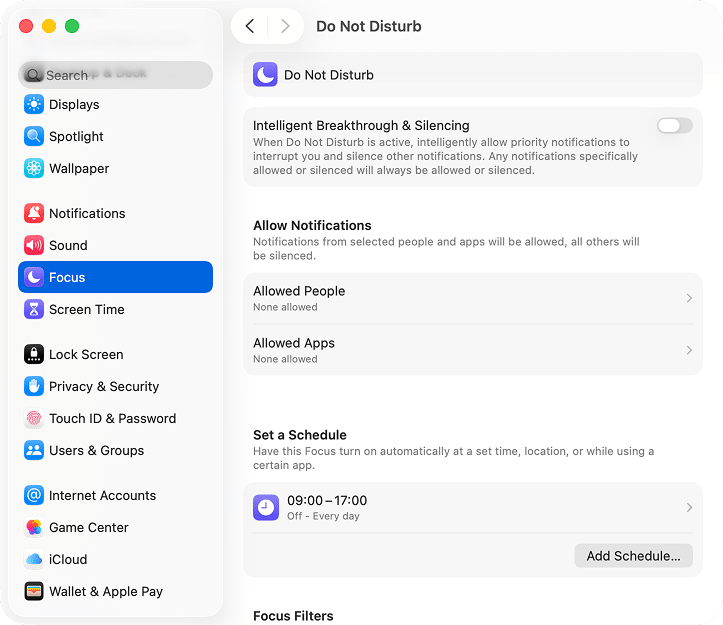Select Screen Time in the sidebar
The width and height of the screenshot is (723, 625).
[115, 309]
